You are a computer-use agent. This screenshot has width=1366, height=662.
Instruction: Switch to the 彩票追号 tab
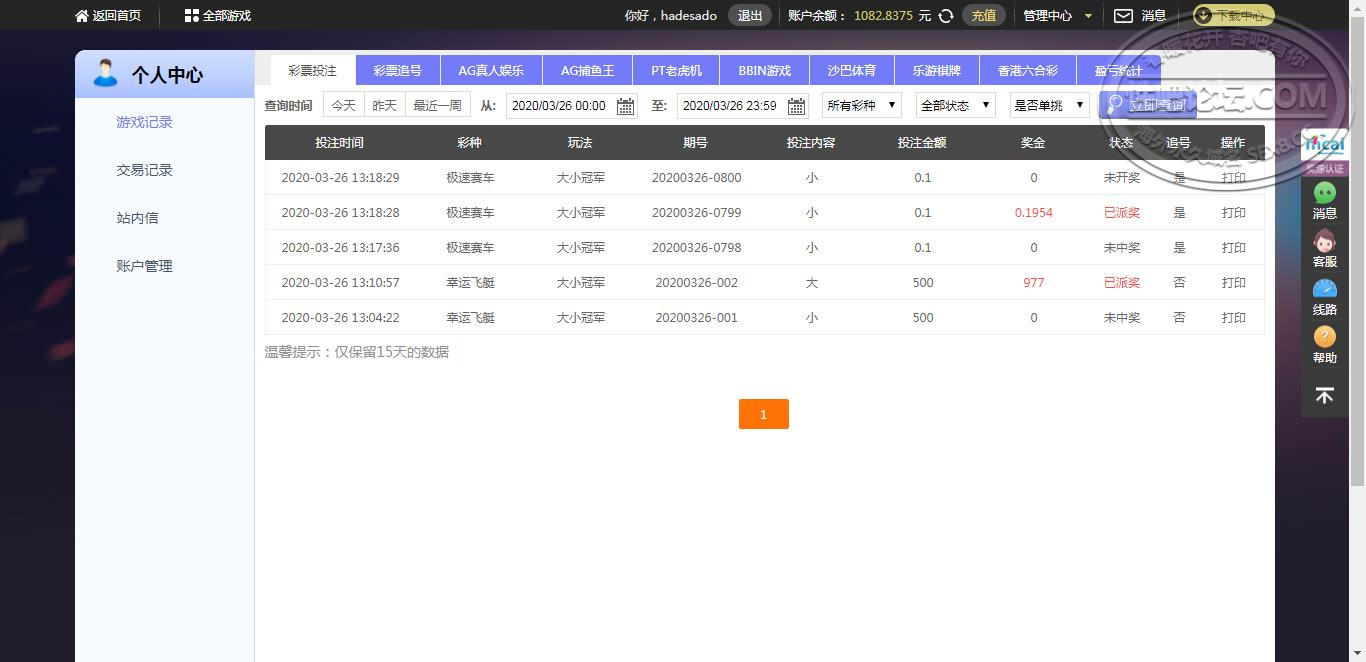[x=397, y=71]
